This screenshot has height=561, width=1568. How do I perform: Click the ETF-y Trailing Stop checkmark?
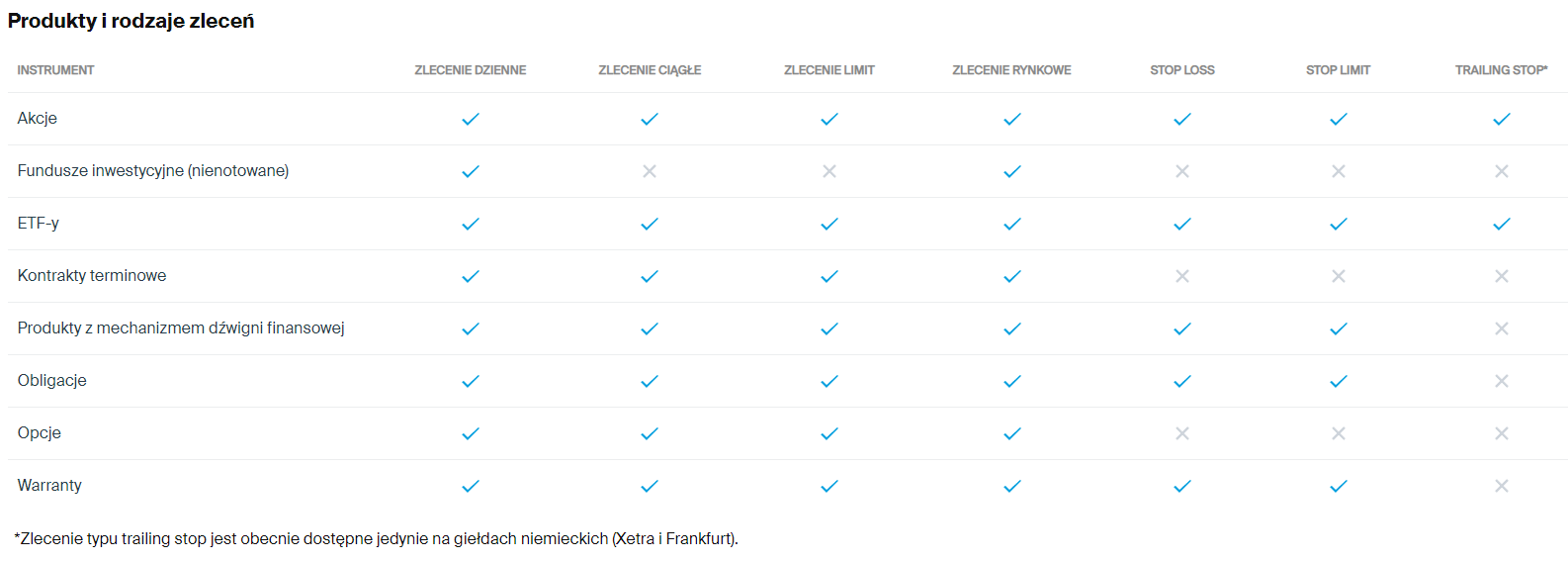click(x=1501, y=224)
